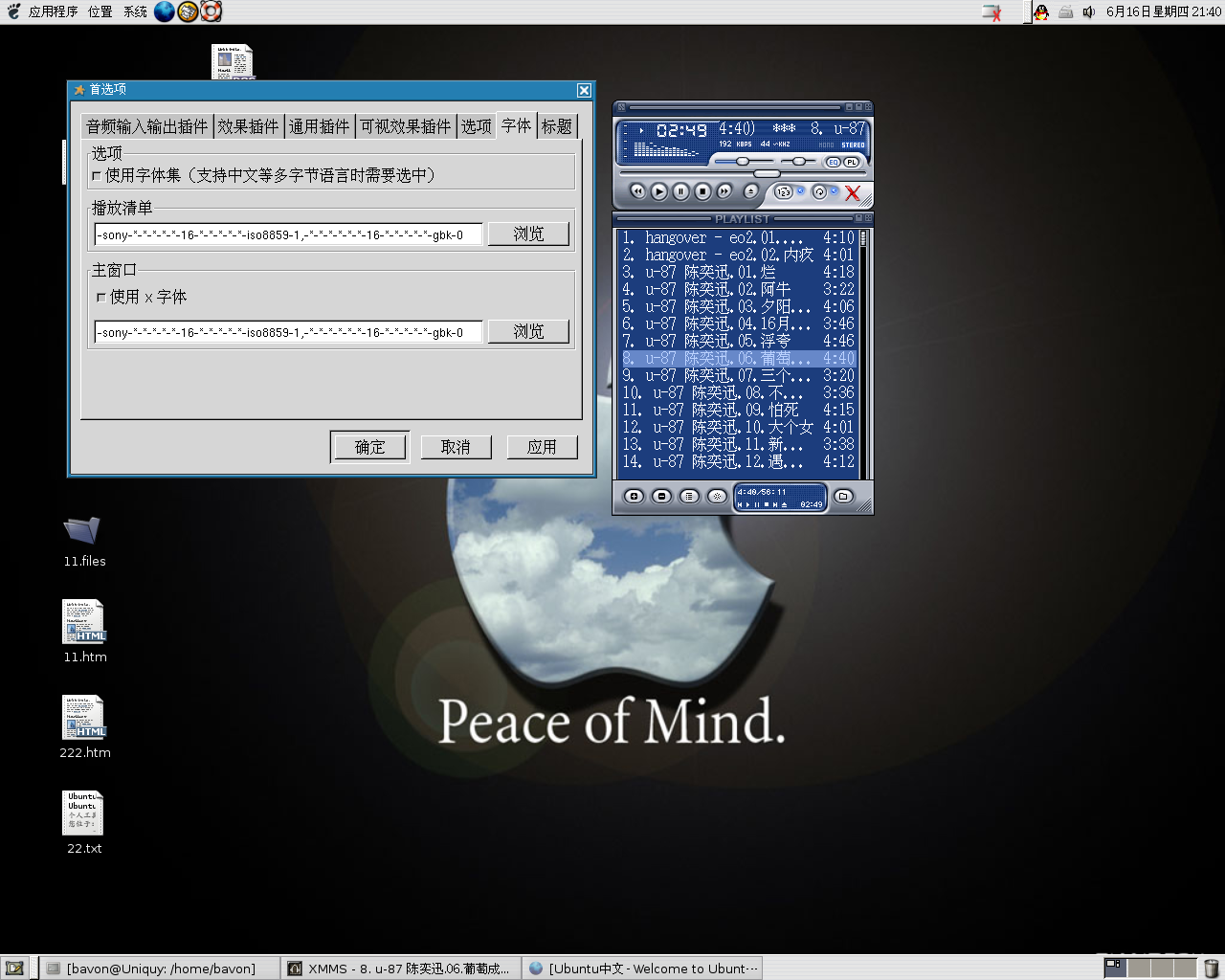Switch to 标题 tab
Viewport: 1225px width, 980px height.
[x=557, y=126]
